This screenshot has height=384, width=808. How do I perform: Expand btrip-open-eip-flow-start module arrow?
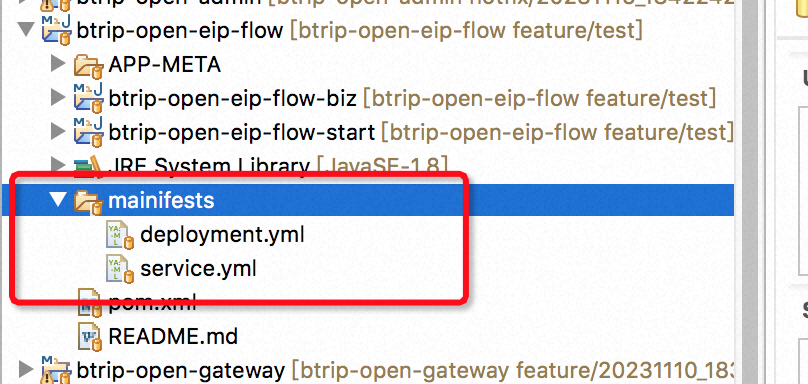coord(59,131)
